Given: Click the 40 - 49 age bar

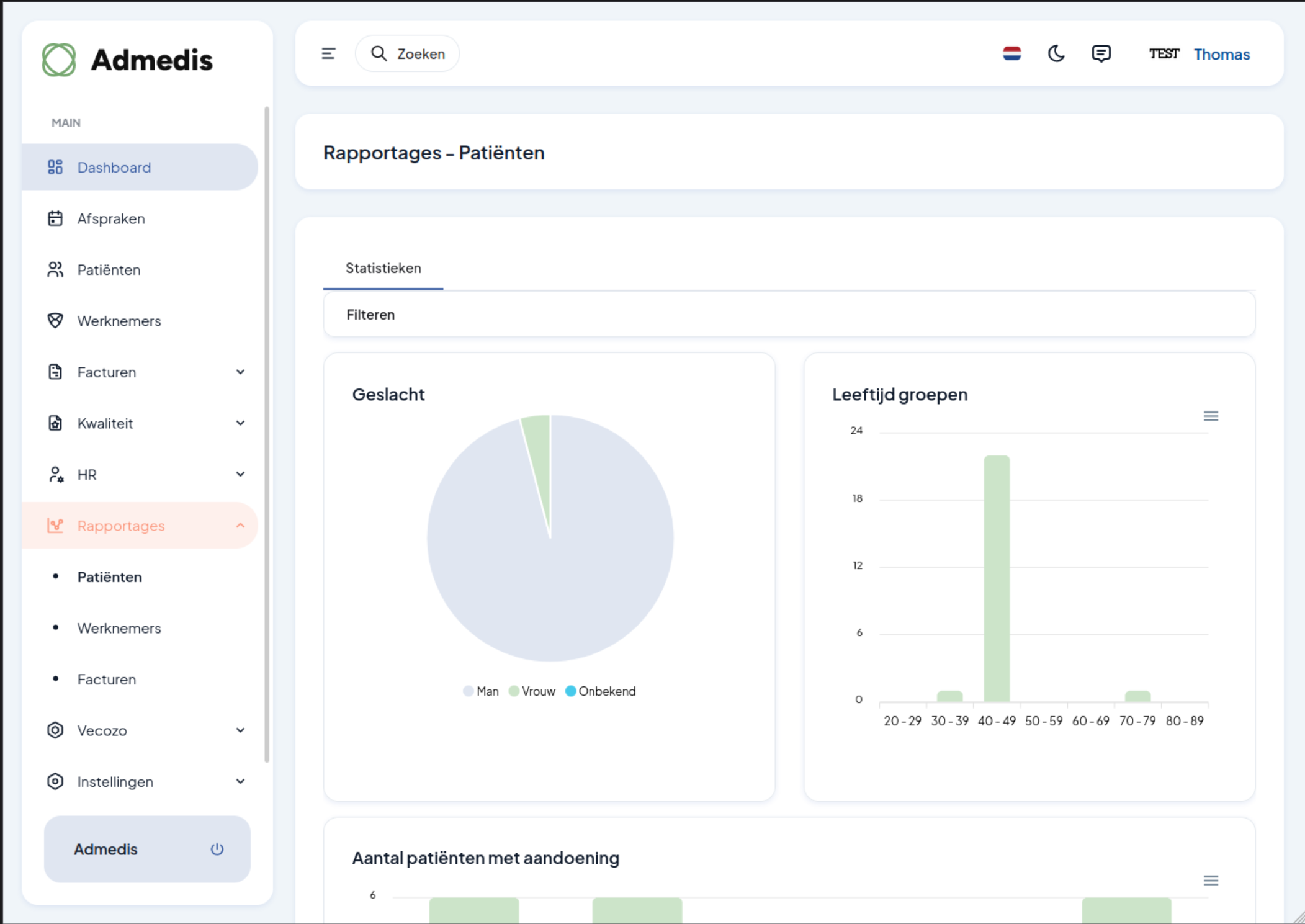Looking at the screenshot, I should pyautogui.click(x=997, y=579).
